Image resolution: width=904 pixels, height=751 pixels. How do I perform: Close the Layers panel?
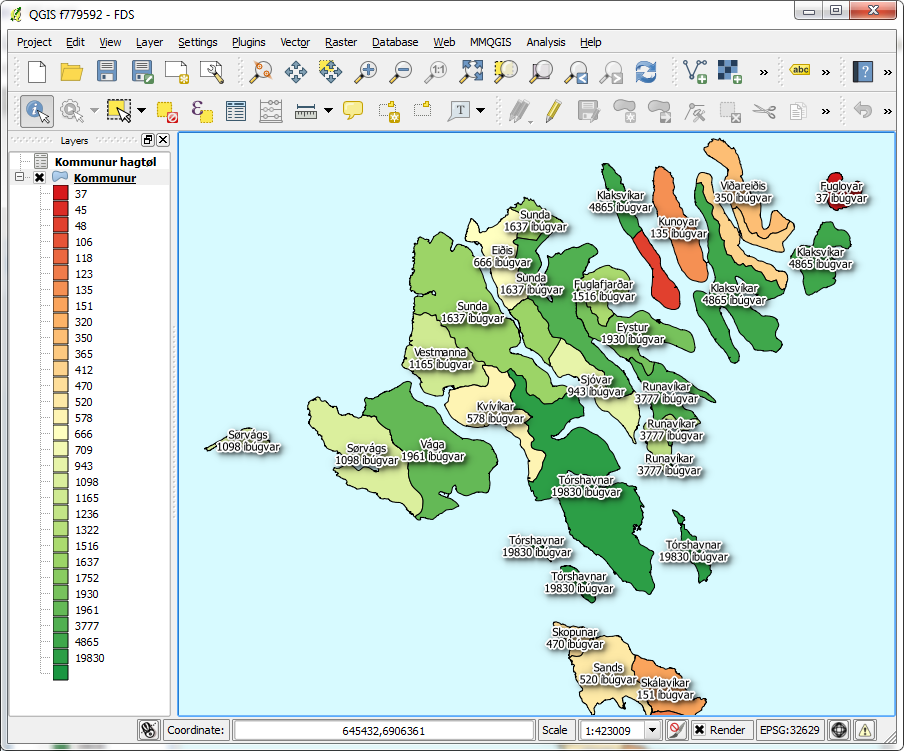click(163, 139)
